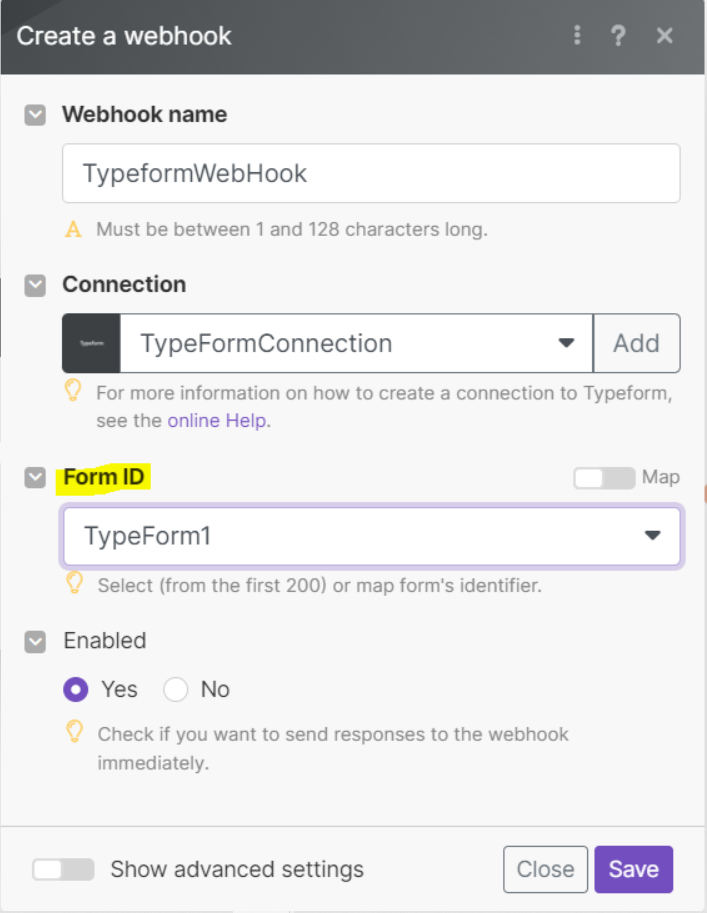The width and height of the screenshot is (707, 913).
Task: Click the Close button
Action: tap(545, 869)
